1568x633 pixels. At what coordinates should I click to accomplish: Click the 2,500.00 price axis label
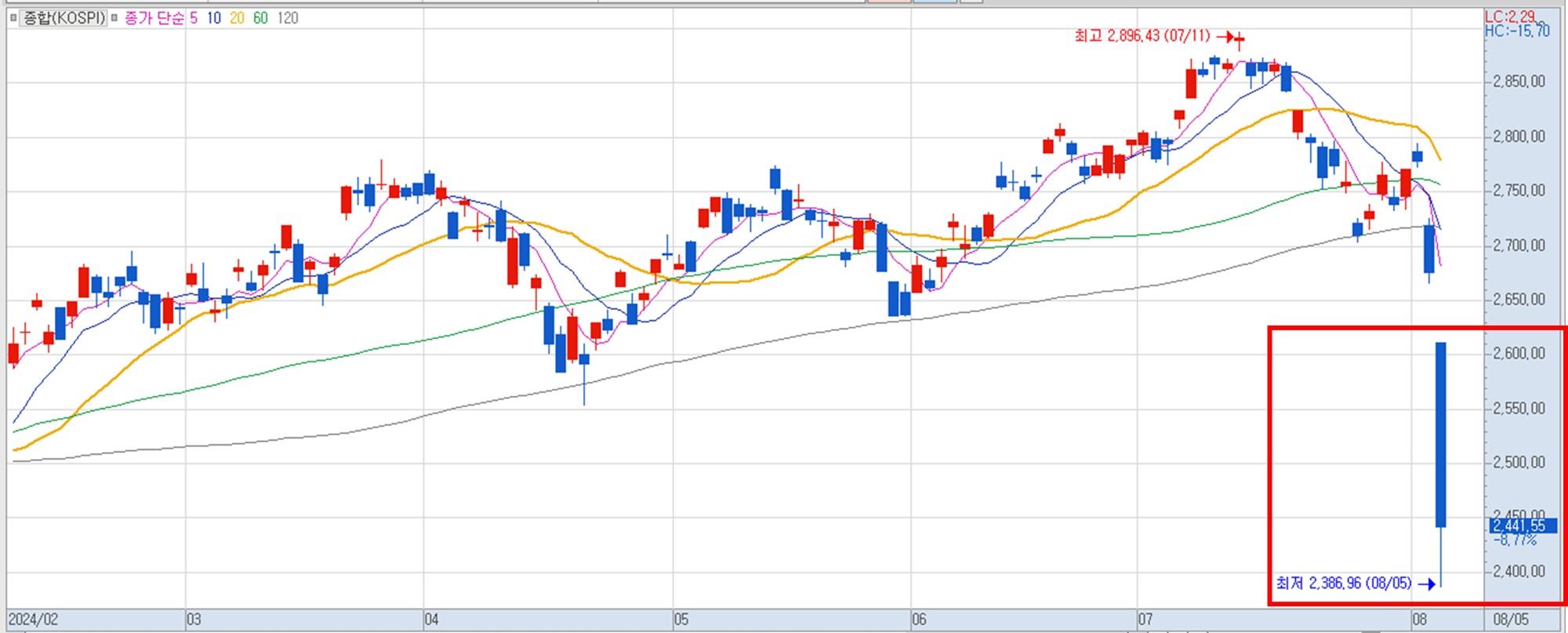(x=1519, y=463)
